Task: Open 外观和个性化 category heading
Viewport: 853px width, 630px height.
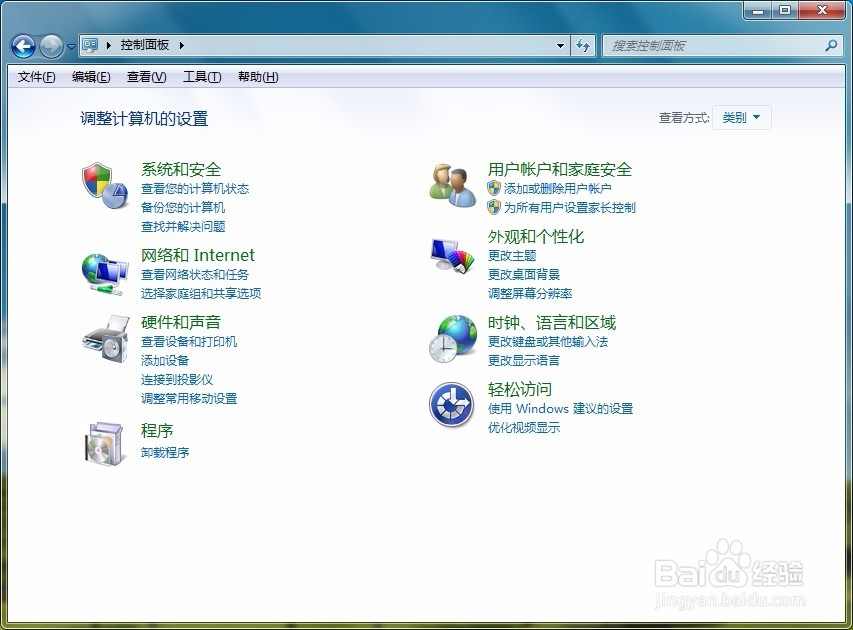Action: pyautogui.click(x=536, y=236)
